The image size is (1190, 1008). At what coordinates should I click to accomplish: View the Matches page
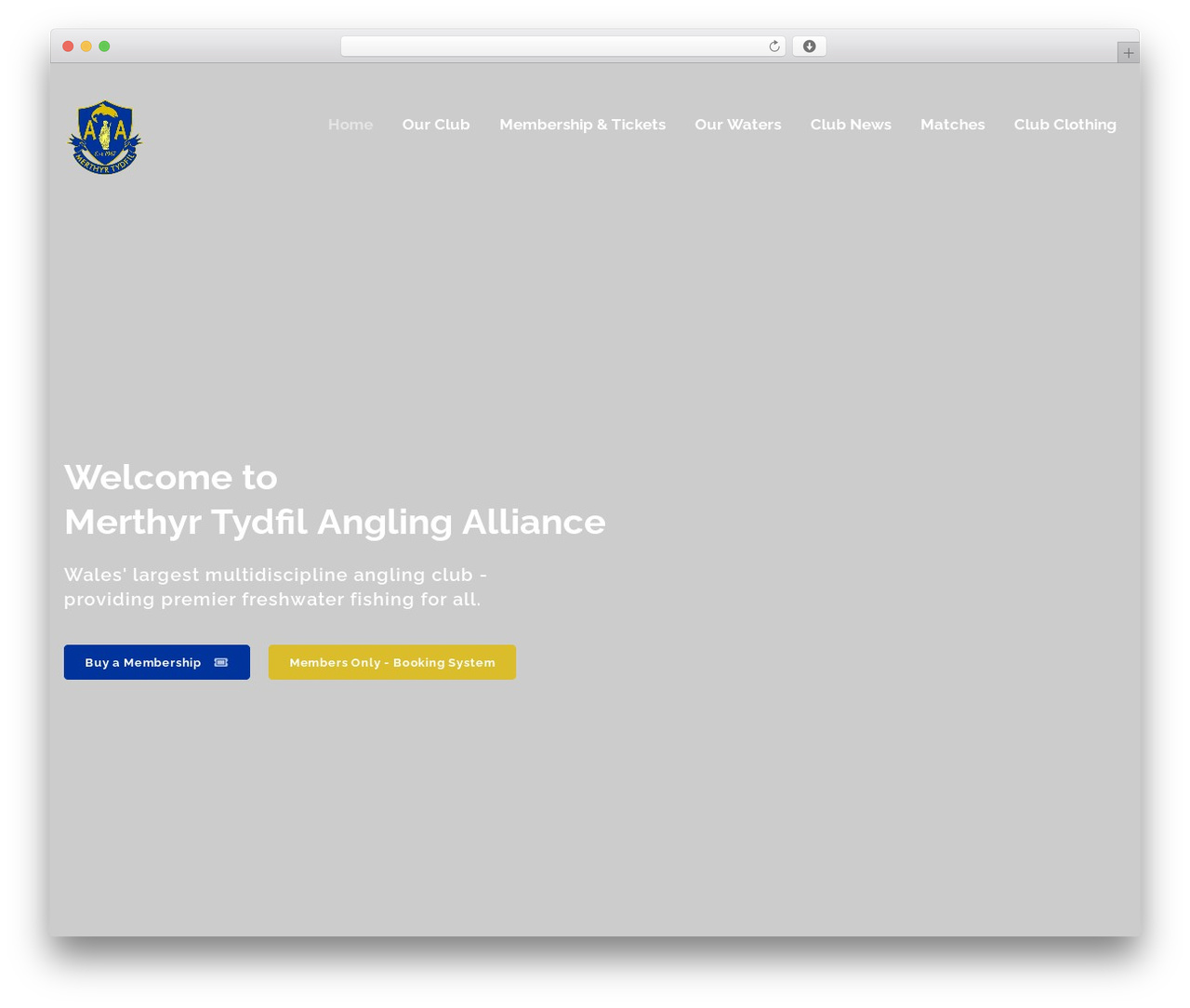pos(953,125)
